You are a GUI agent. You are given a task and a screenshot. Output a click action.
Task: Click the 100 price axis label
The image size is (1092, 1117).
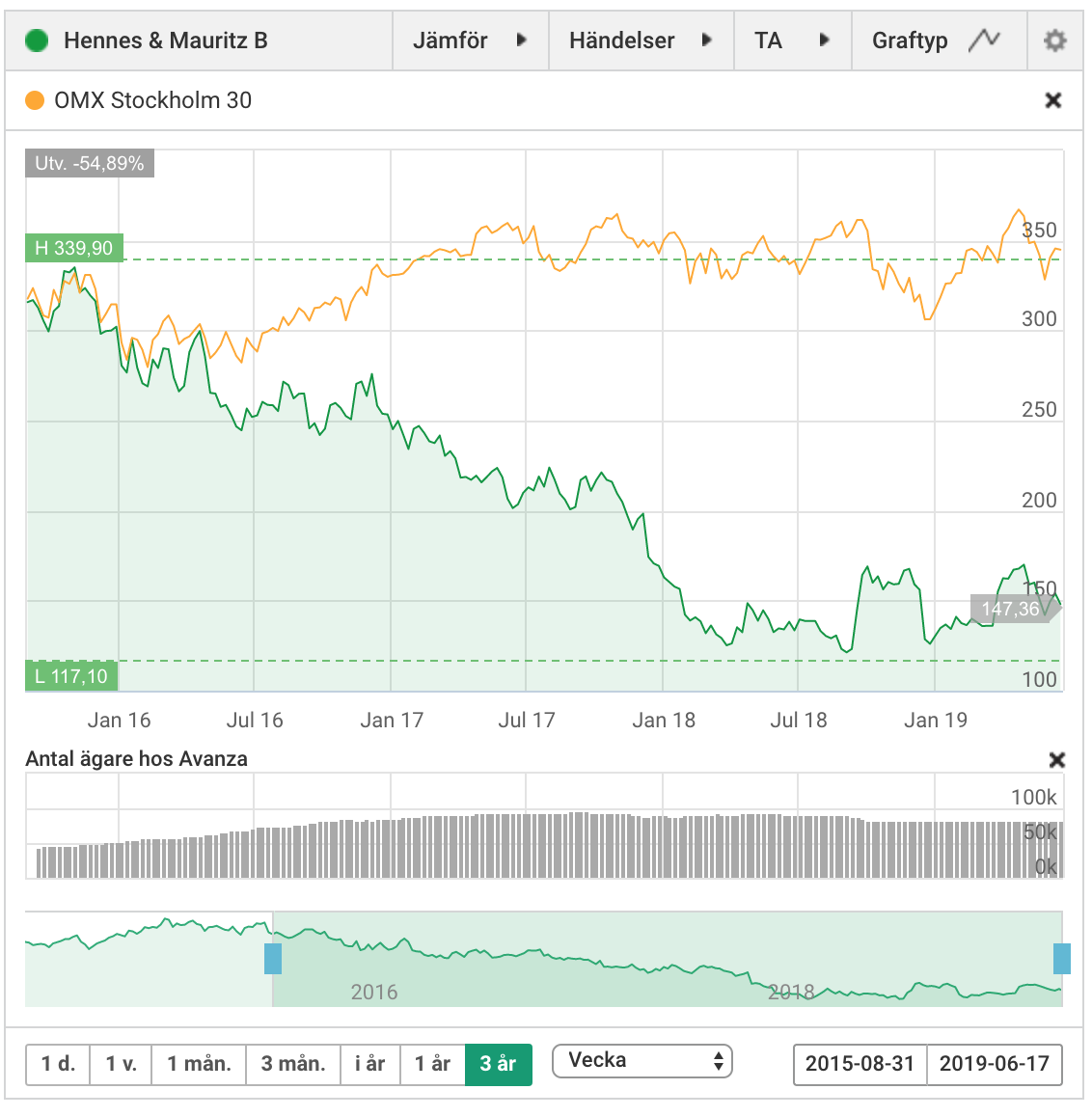click(1039, 680)
